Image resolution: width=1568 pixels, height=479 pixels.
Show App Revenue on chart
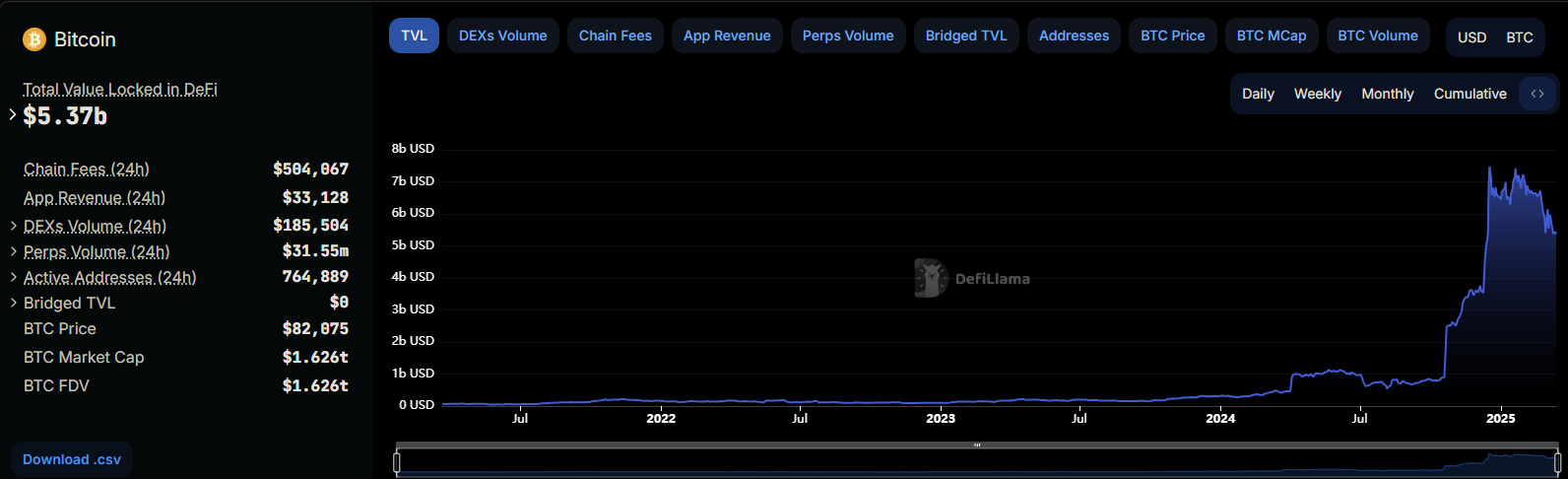pyautogui.click(x=727, y=35)
